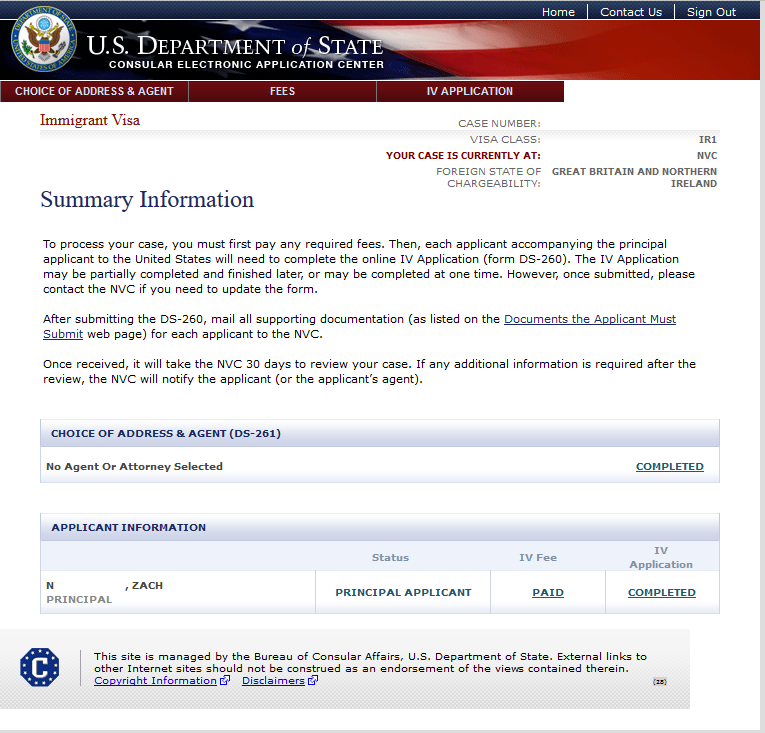Click the blue Bureau of Consular Affairs badge icon
This screenshot has height=733, width=765.
pos(40,667)
